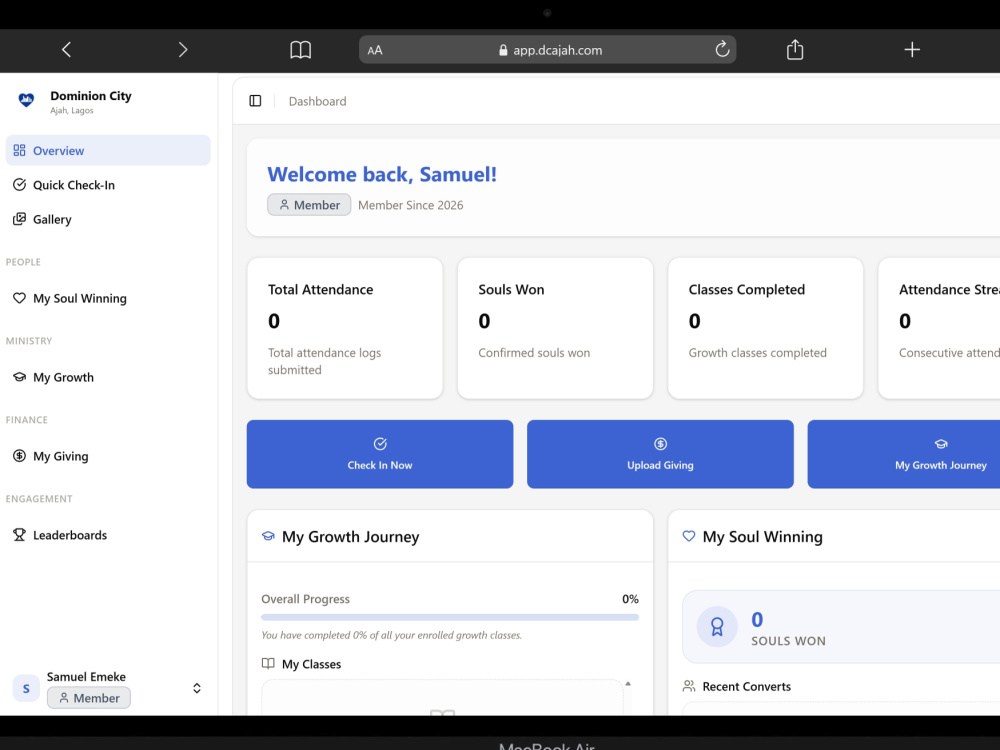Open My Giving in the sidebar
Image resolution: width=1000 pixels, height=750 pixels.
[108, 456]
